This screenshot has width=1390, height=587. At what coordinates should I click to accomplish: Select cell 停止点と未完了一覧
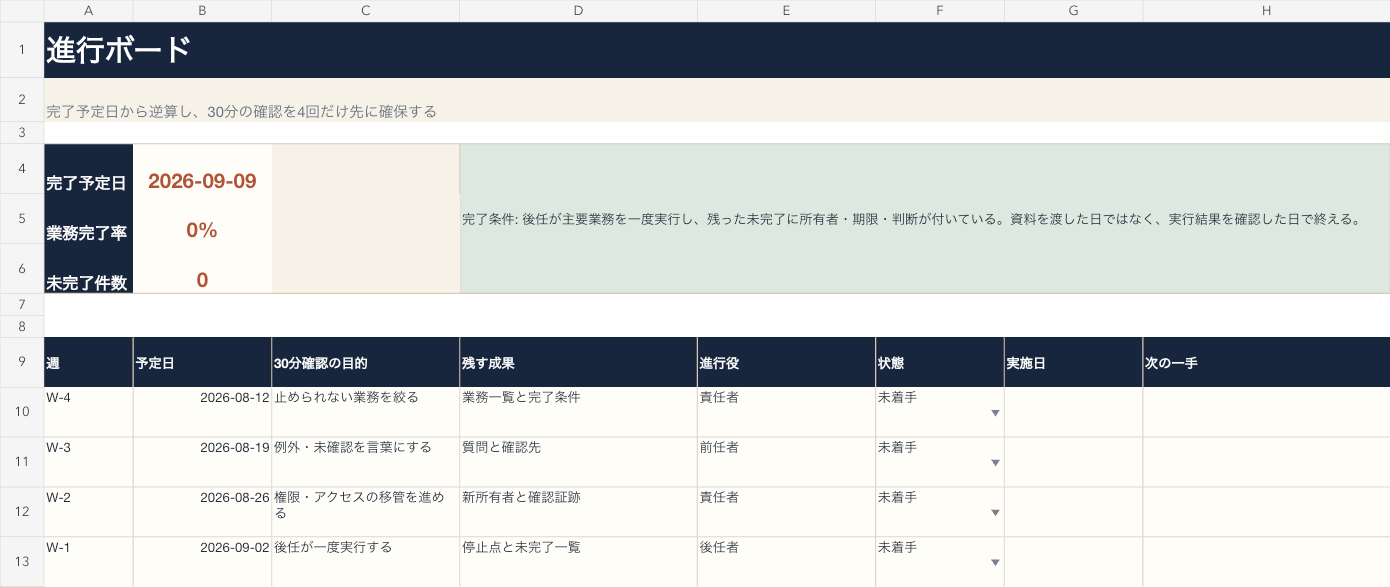[x=579, y=562]
